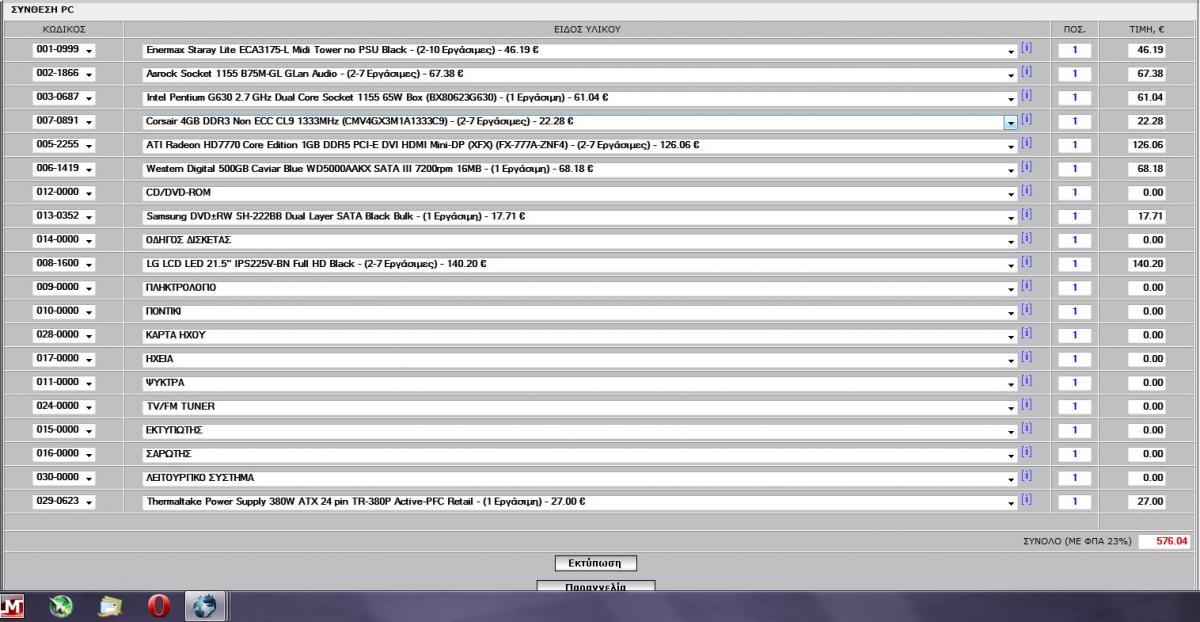This screenshot has width=1200, height=622.
Task: Open code dropdown showing 003-0687
Action: pyautogui.click(x=63, y=98)
